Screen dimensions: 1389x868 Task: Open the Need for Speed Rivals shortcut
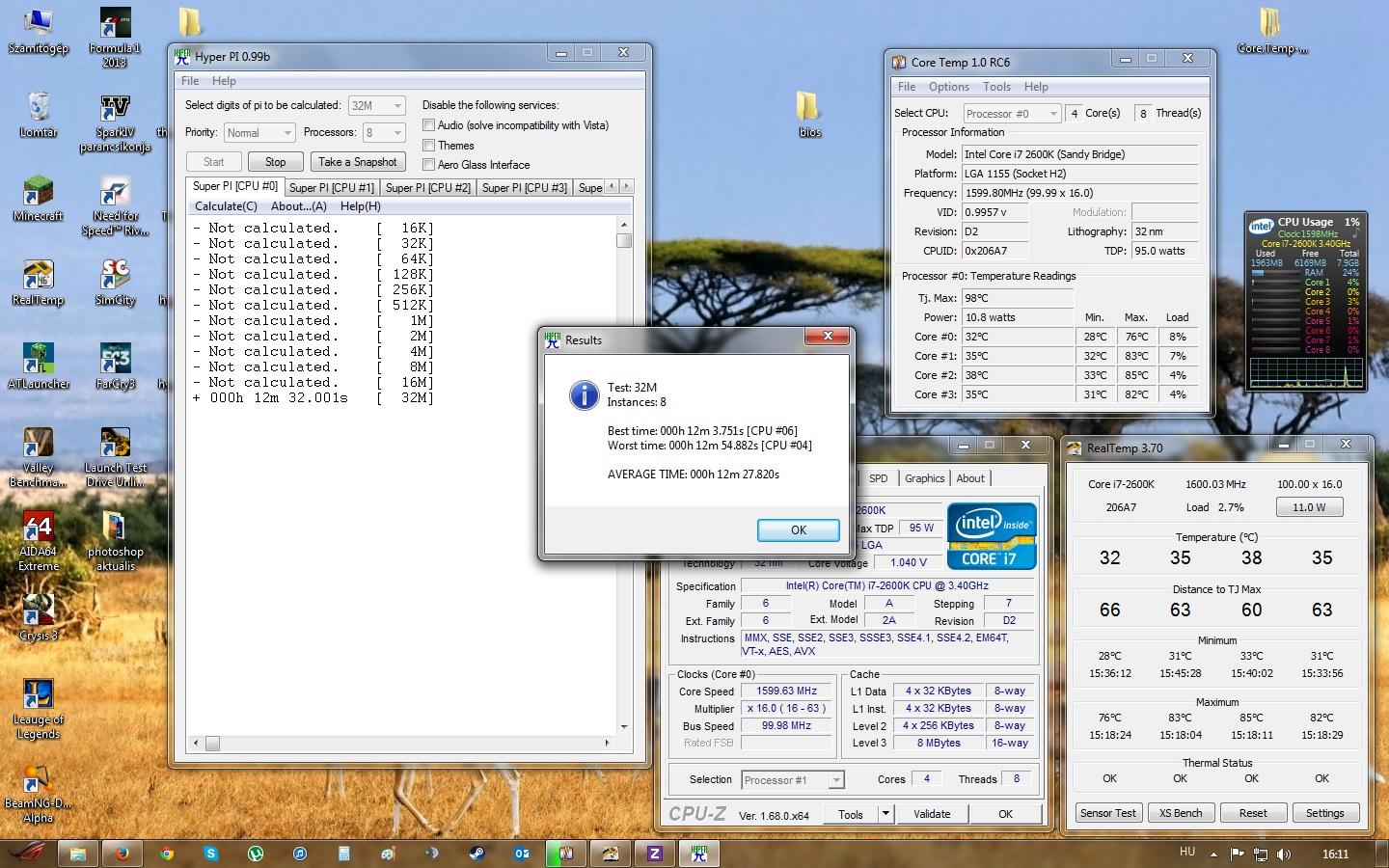tap(115, 205)
